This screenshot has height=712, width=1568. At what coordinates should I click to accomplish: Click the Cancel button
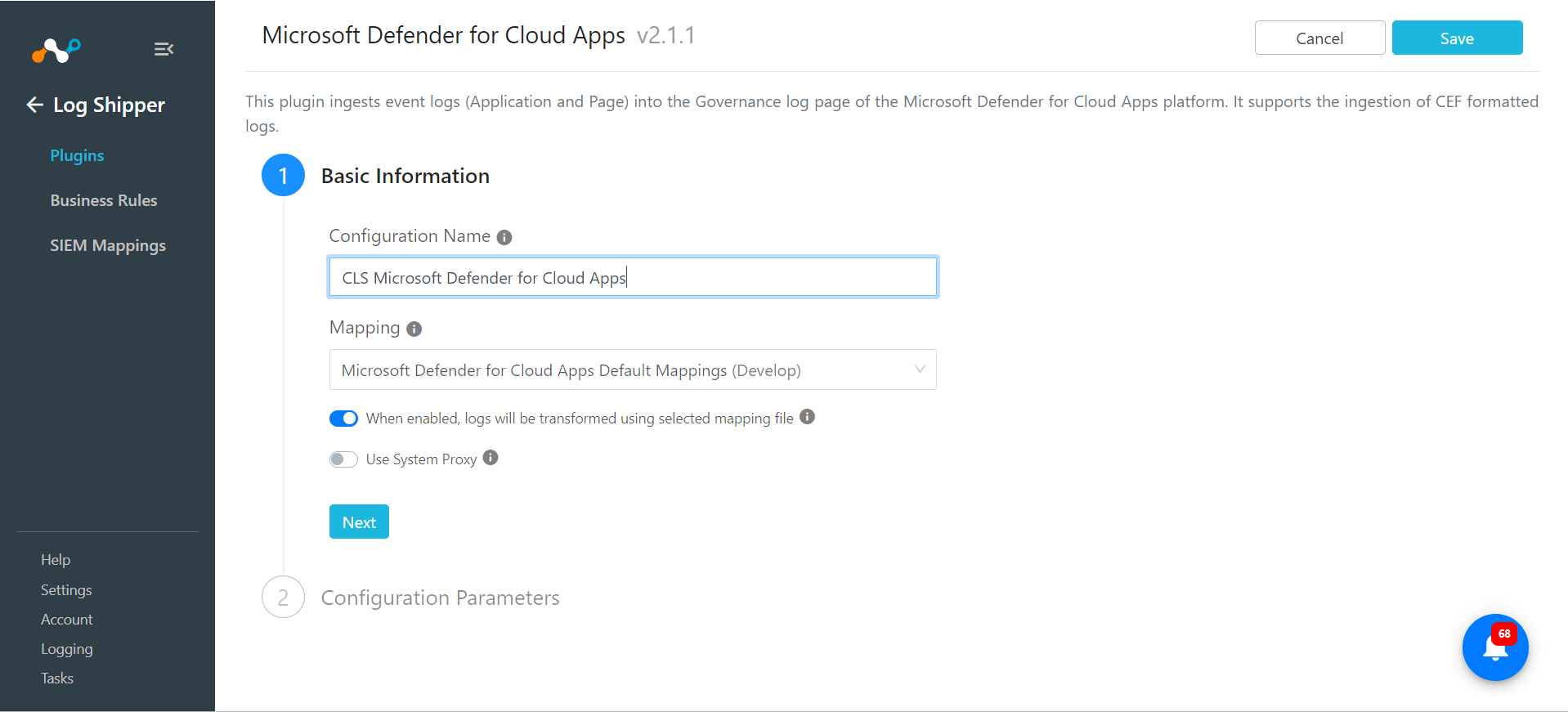click(x=1319, y=38)
